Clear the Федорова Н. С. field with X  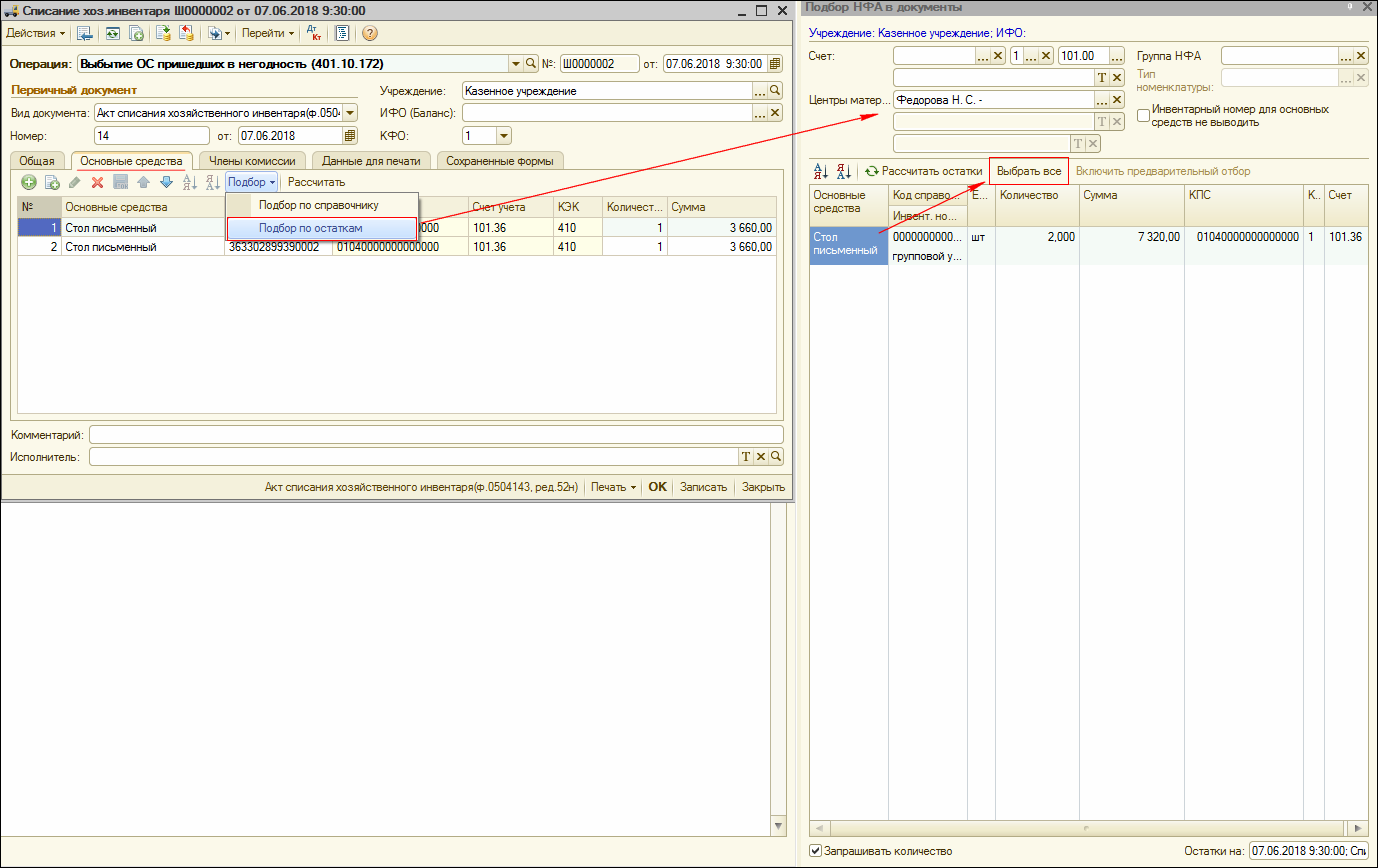coord(1117,100)
